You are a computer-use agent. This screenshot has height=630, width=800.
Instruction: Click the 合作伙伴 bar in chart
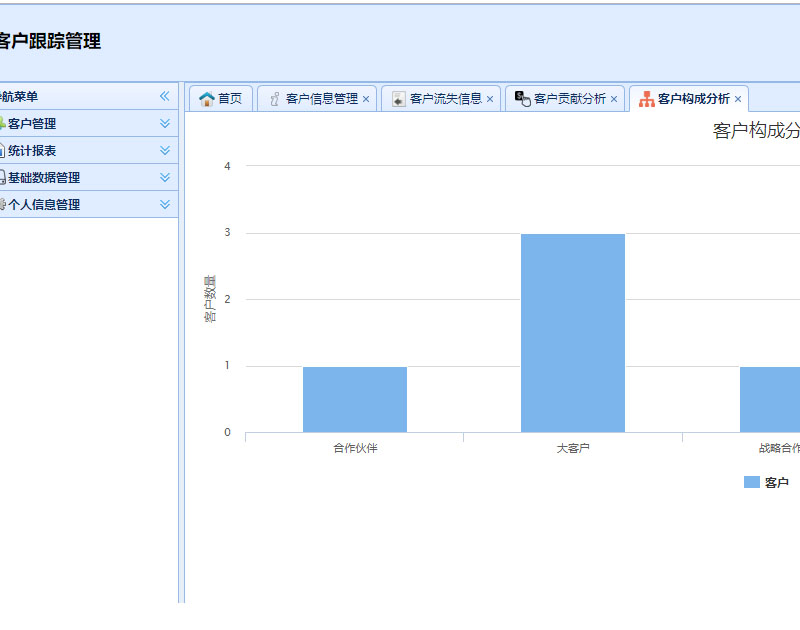pos(355,399)
